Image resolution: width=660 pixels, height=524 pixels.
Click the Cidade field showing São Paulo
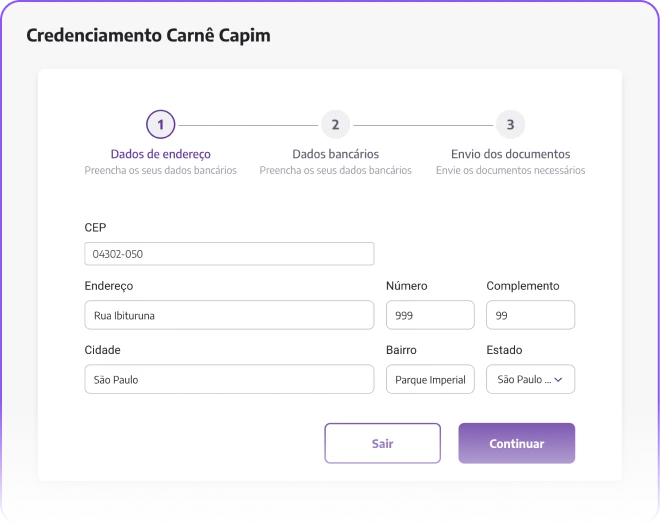[x=229, y=379]
